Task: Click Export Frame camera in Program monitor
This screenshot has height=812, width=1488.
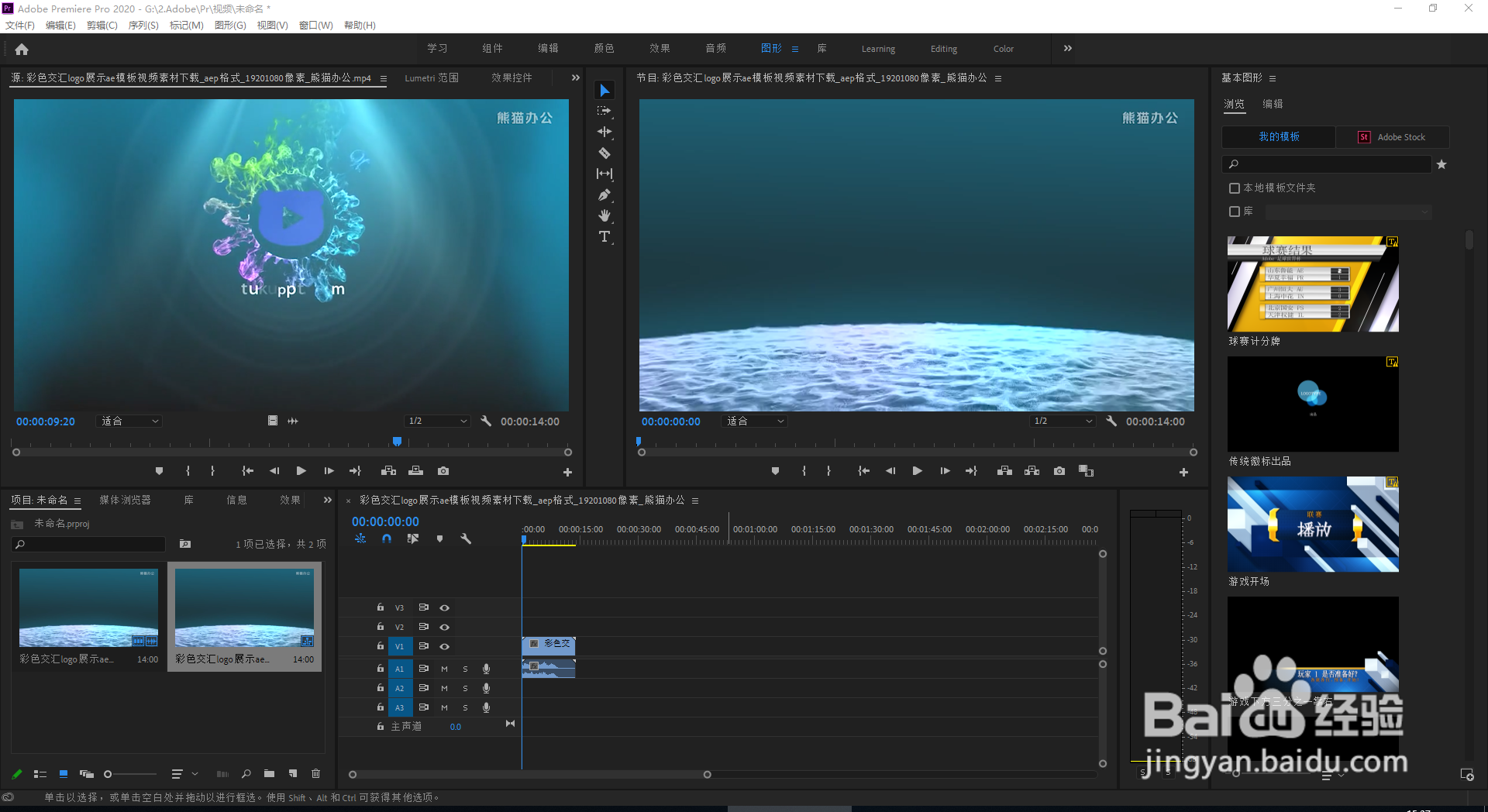Action: [x=1059, y=471]
